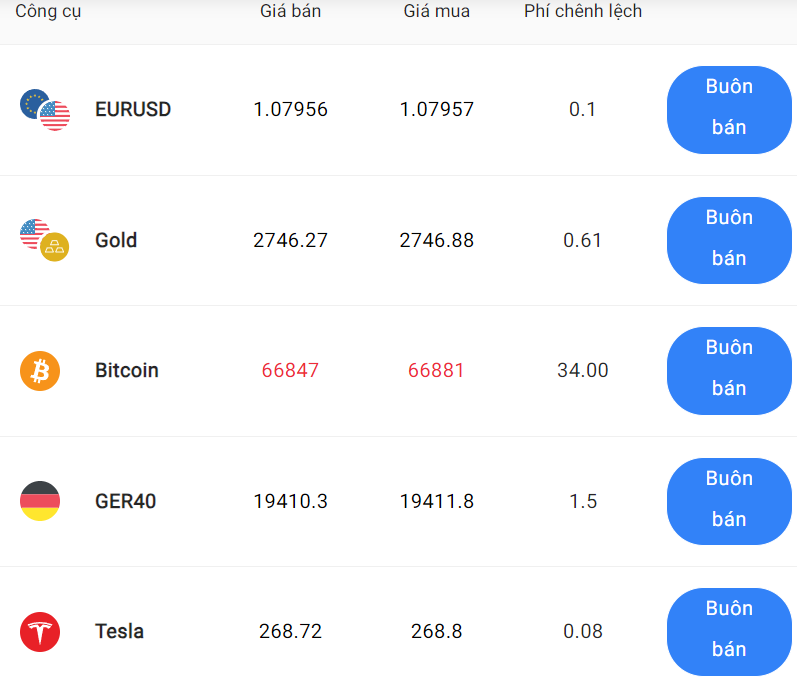797x680 pixels.
Task: Open the Buôn bán button for Bitcoin
Action: click(x=729, y=371)
